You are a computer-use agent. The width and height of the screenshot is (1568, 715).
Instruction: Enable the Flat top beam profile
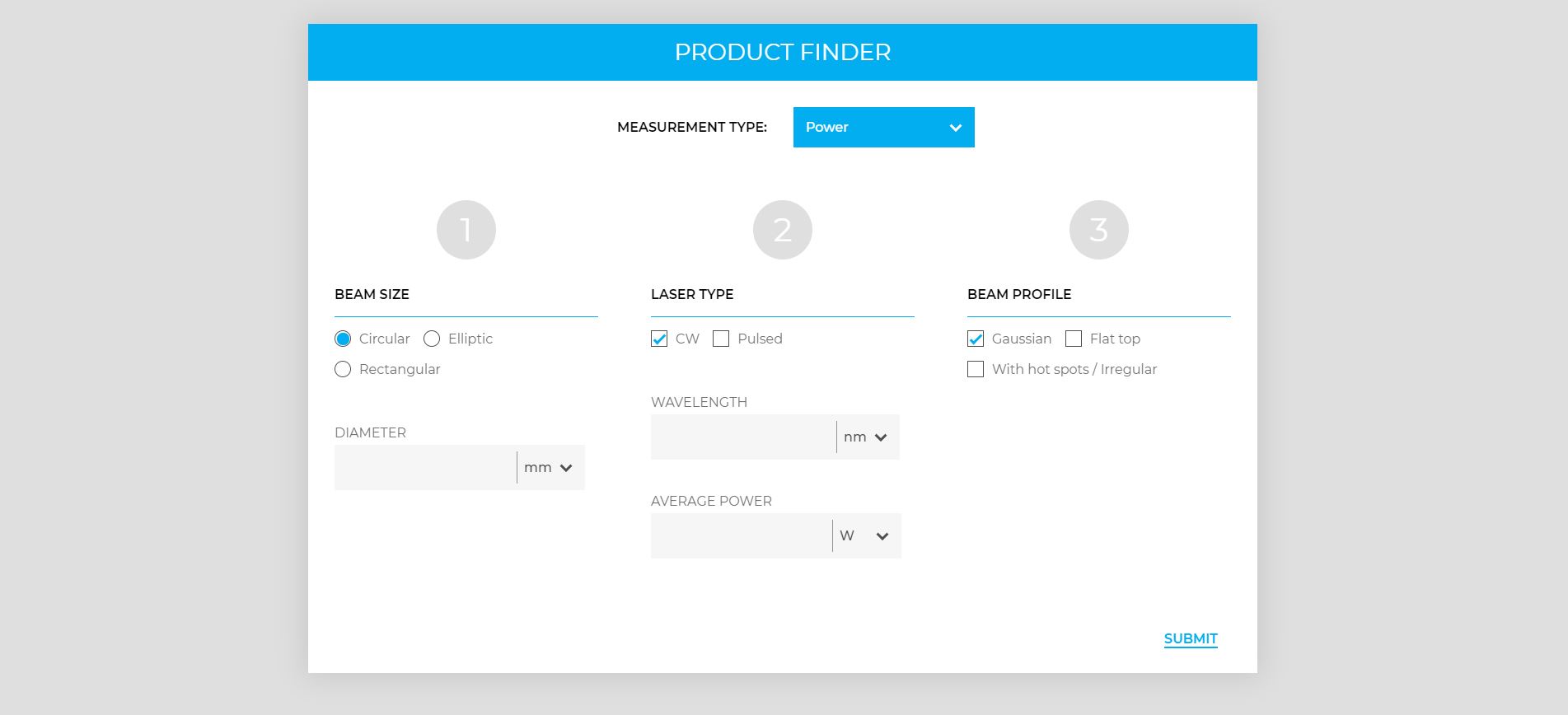click(1074, 339)
